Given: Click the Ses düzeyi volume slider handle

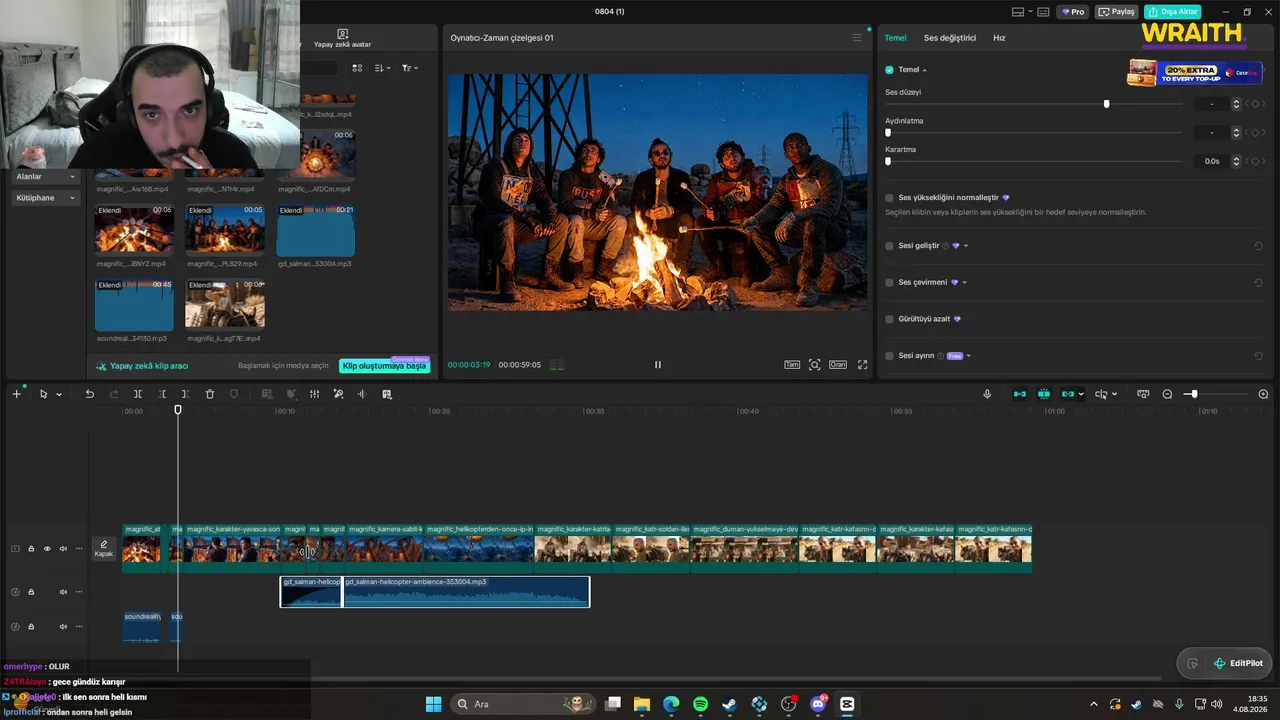Looking at the screenshot, I should click(1106, 104).
